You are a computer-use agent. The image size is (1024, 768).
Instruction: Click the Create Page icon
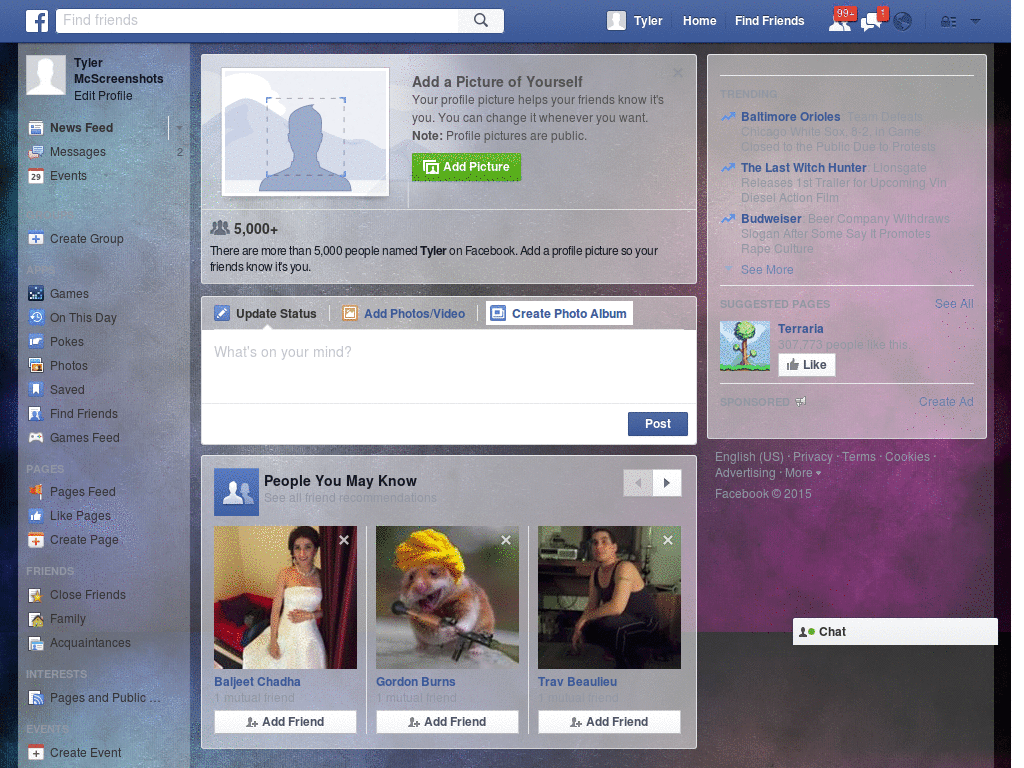click(36, 540)
